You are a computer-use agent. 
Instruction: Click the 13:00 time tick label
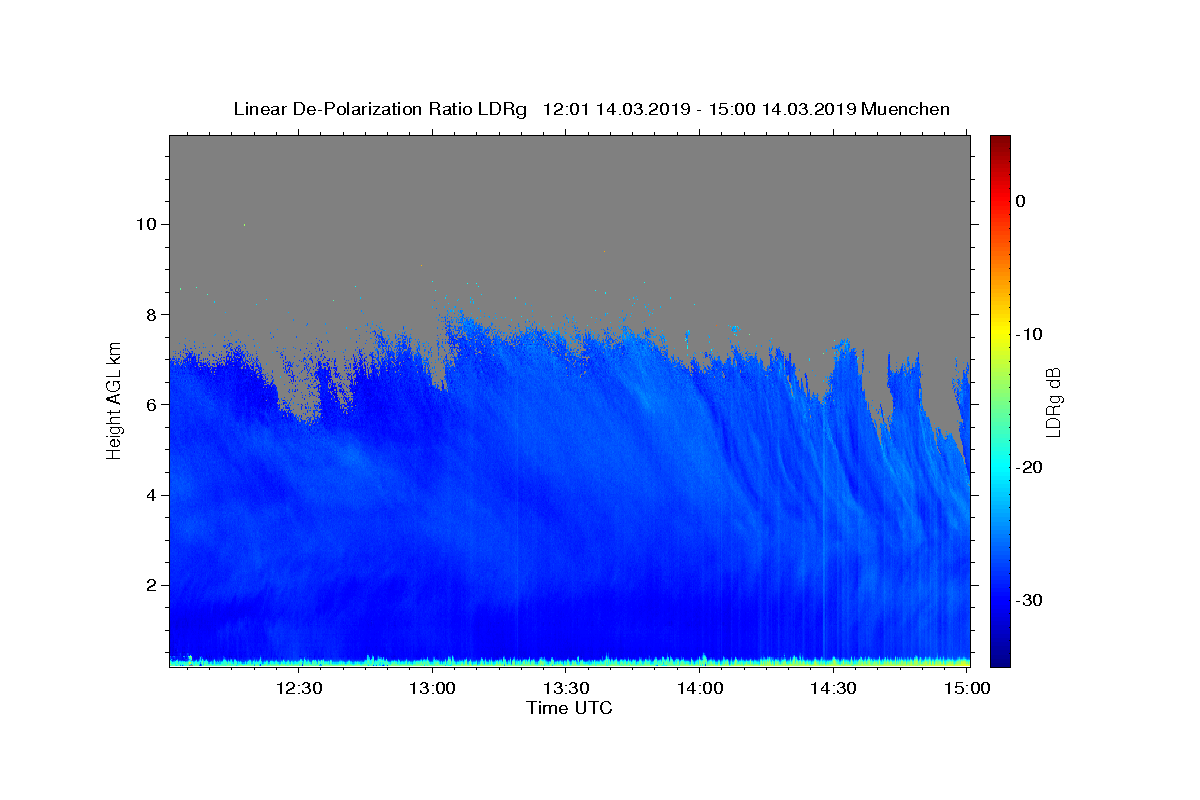[x=433, y=688]
